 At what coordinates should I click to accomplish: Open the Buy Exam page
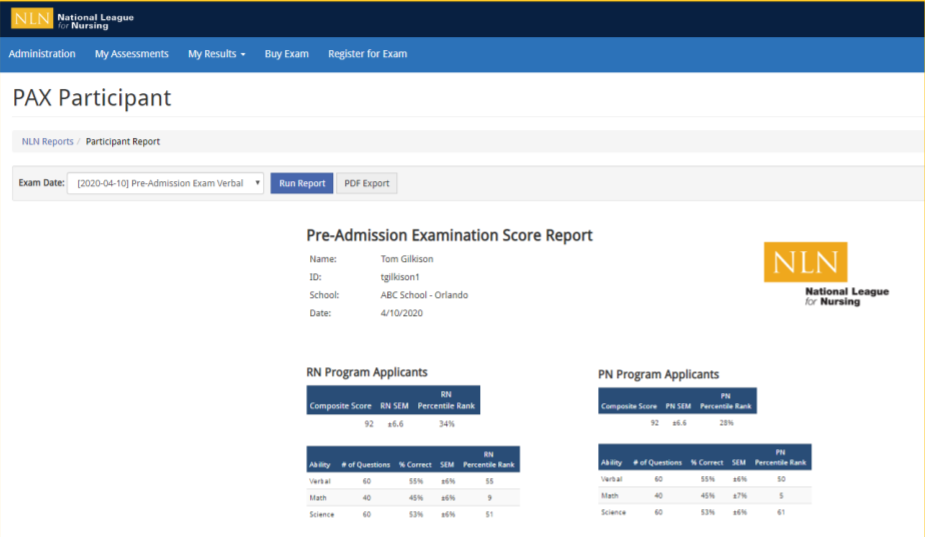pyautogui.click(x=287, y=54)
